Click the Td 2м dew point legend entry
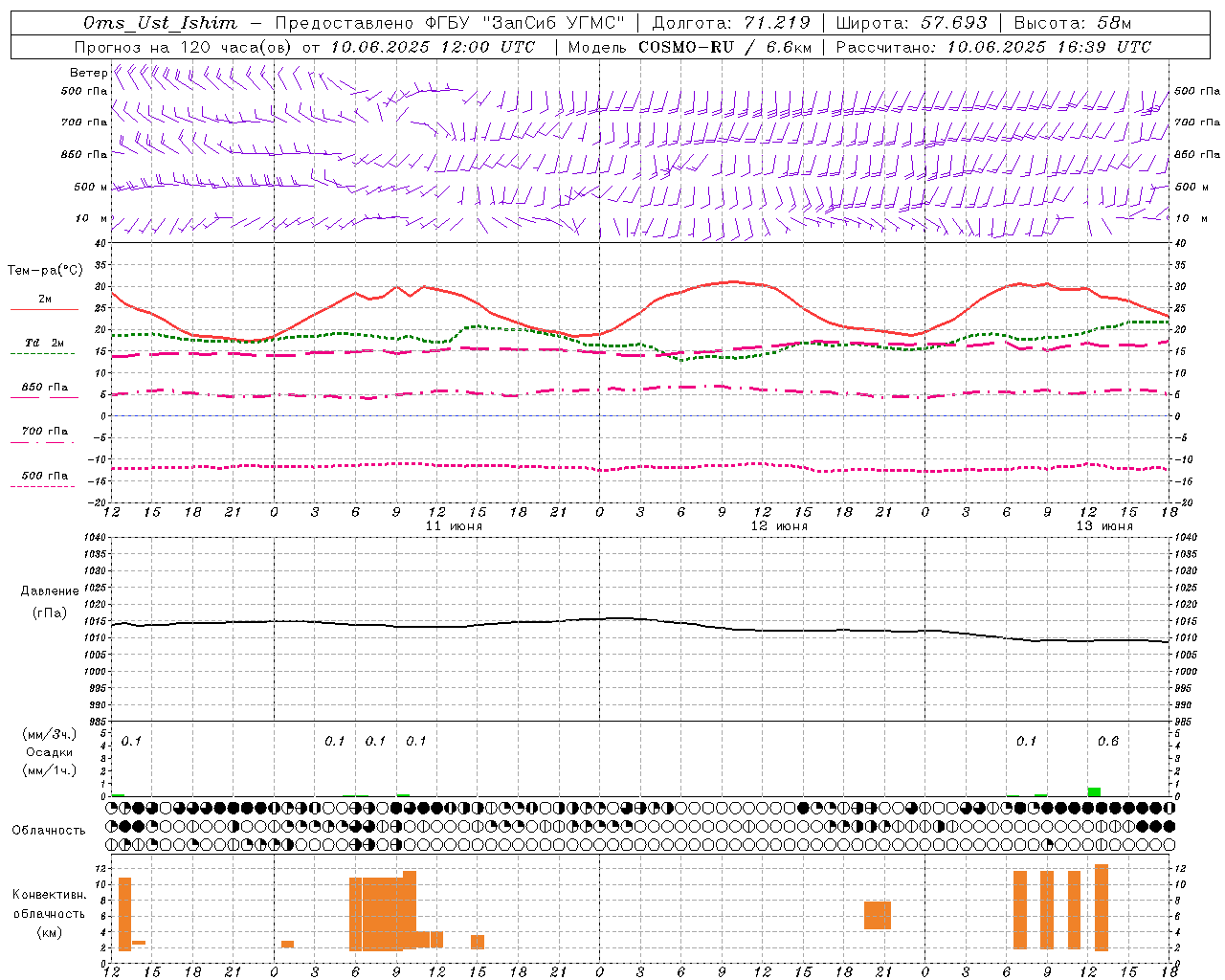1225x980 pixels. 44,343
